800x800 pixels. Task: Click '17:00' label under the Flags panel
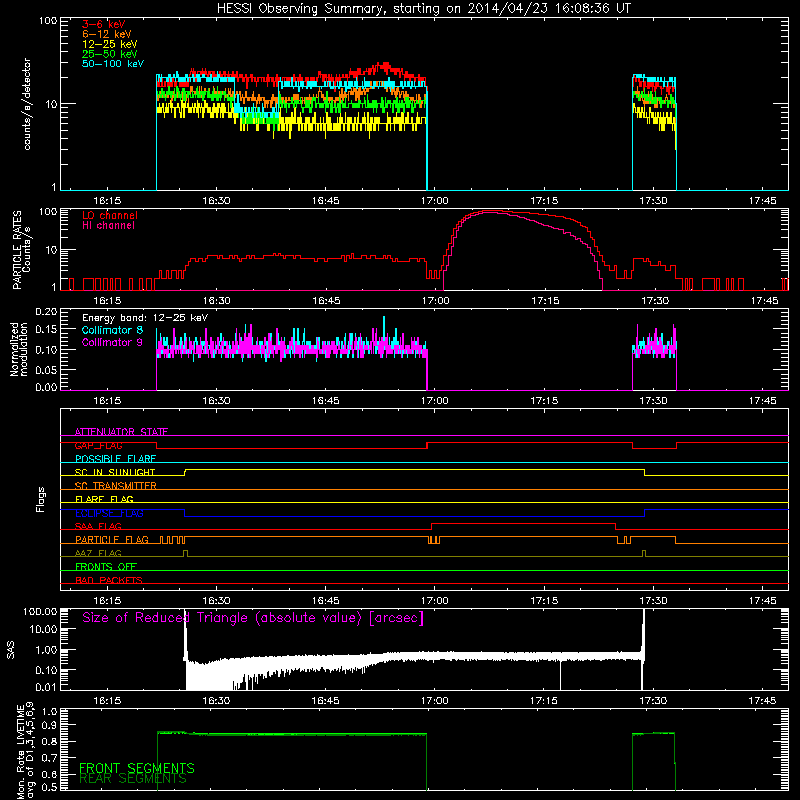click(435, 601)
